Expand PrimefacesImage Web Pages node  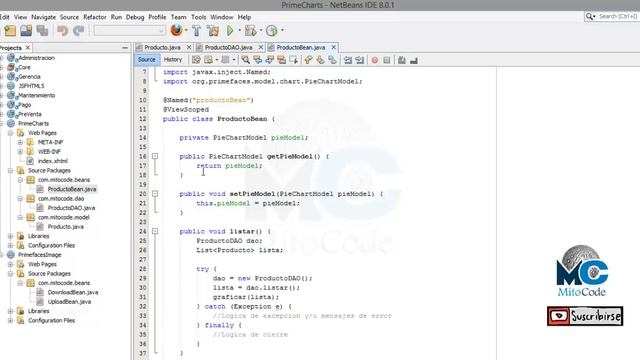point(11,264)
